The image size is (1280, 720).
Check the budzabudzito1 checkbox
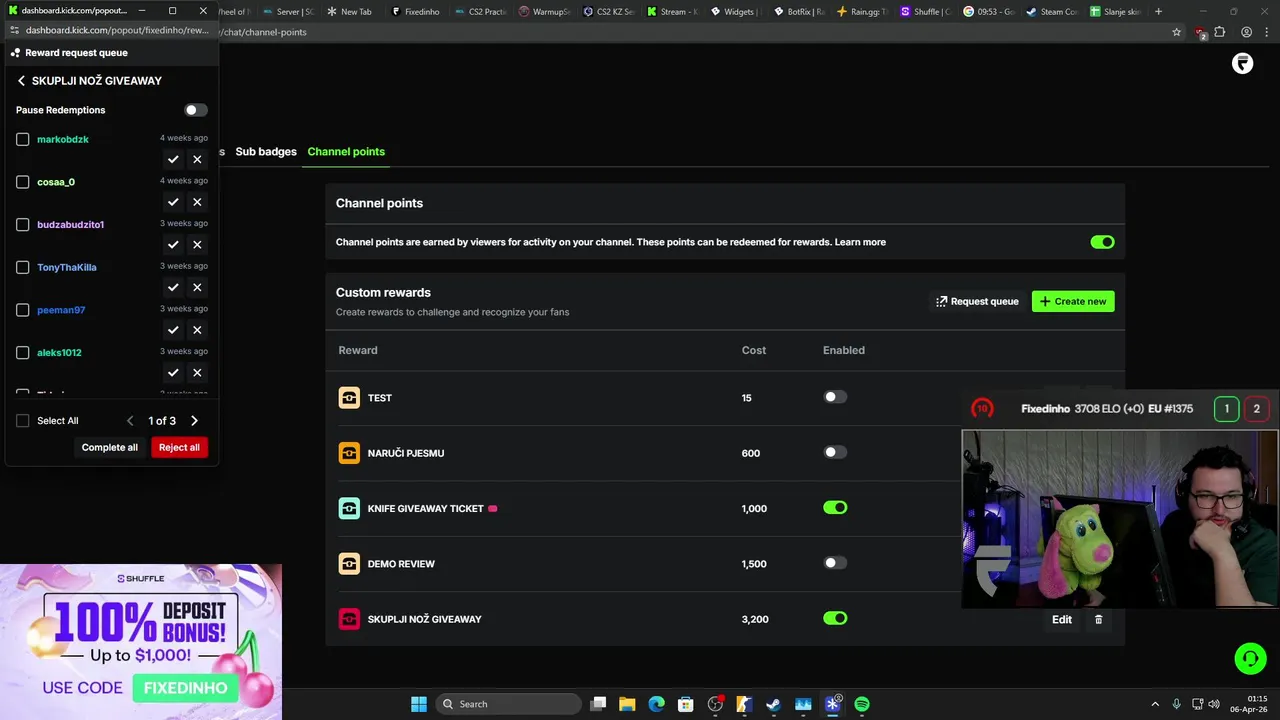point(23,224)
